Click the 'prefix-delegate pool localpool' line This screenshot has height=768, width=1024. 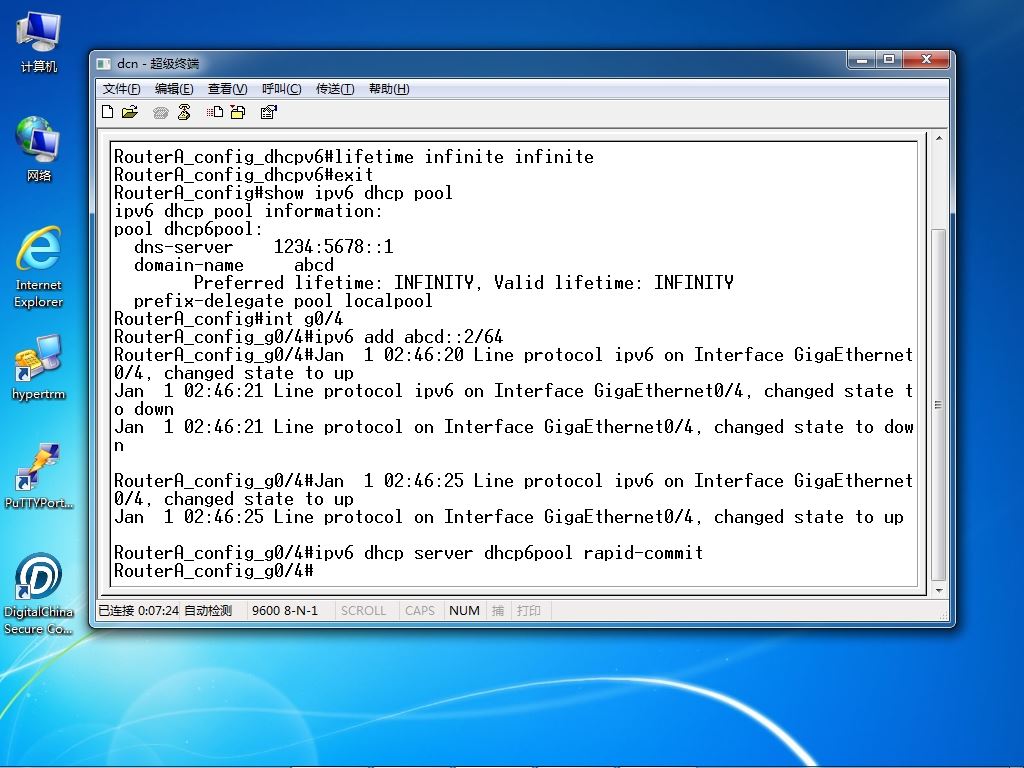(x=283, y=301)
